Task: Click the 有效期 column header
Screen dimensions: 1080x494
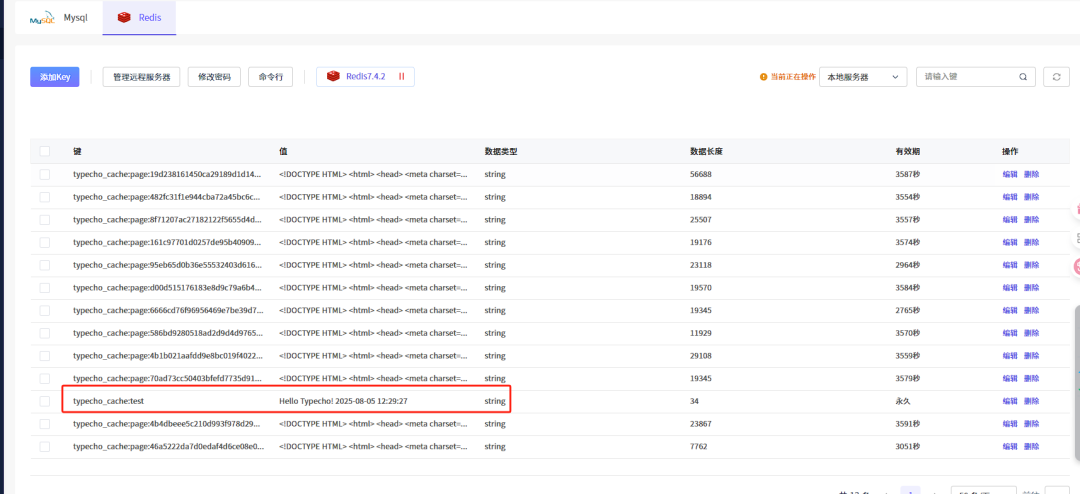Action: coord(907,151)
